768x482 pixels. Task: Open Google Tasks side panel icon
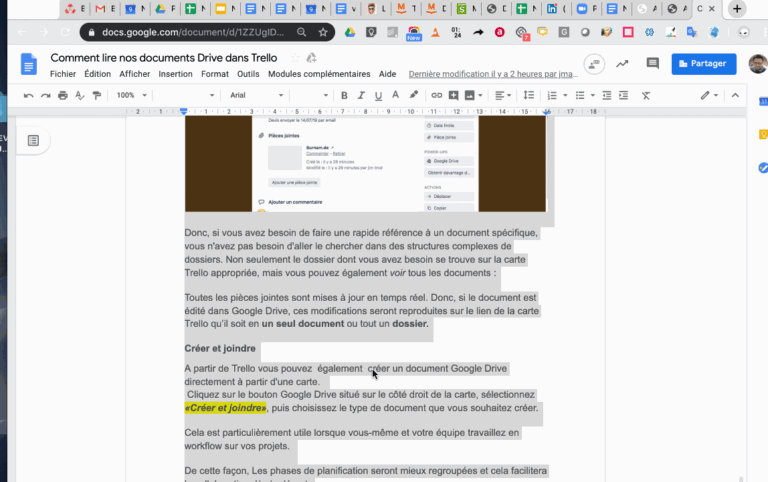763,168
